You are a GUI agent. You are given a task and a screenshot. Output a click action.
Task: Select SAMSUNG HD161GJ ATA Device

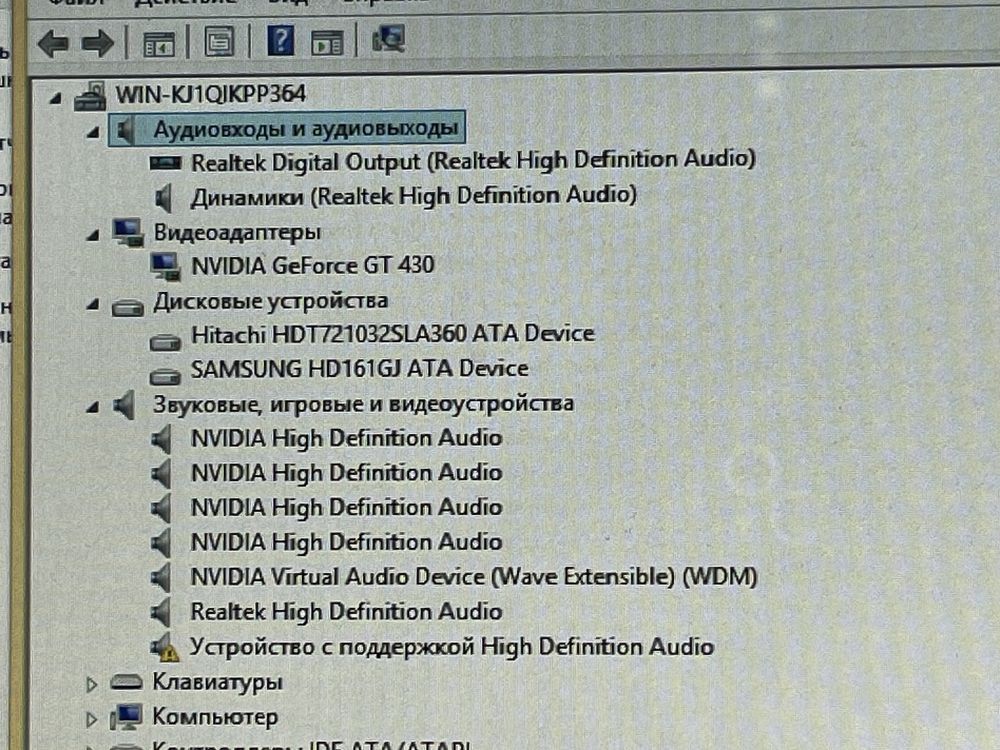pos(360,369)
